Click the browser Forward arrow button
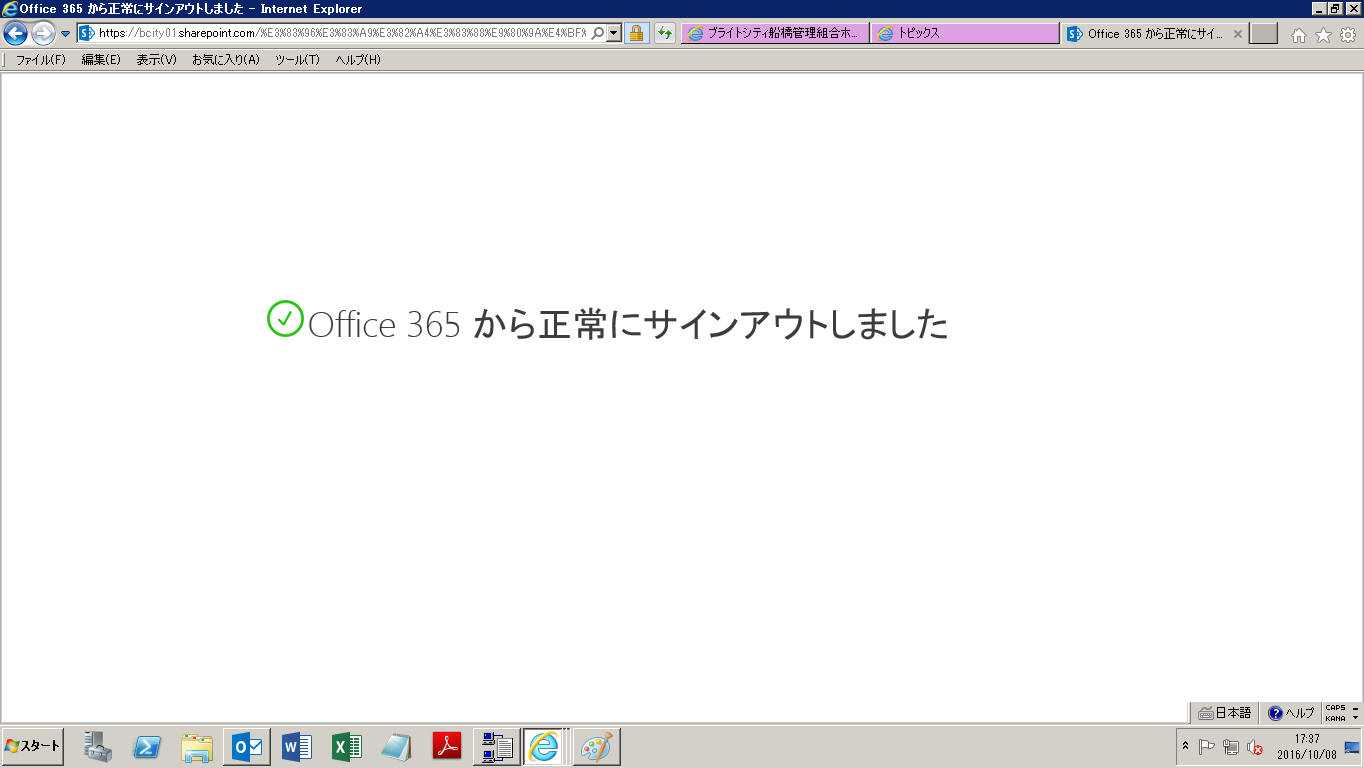 point(43,34)
